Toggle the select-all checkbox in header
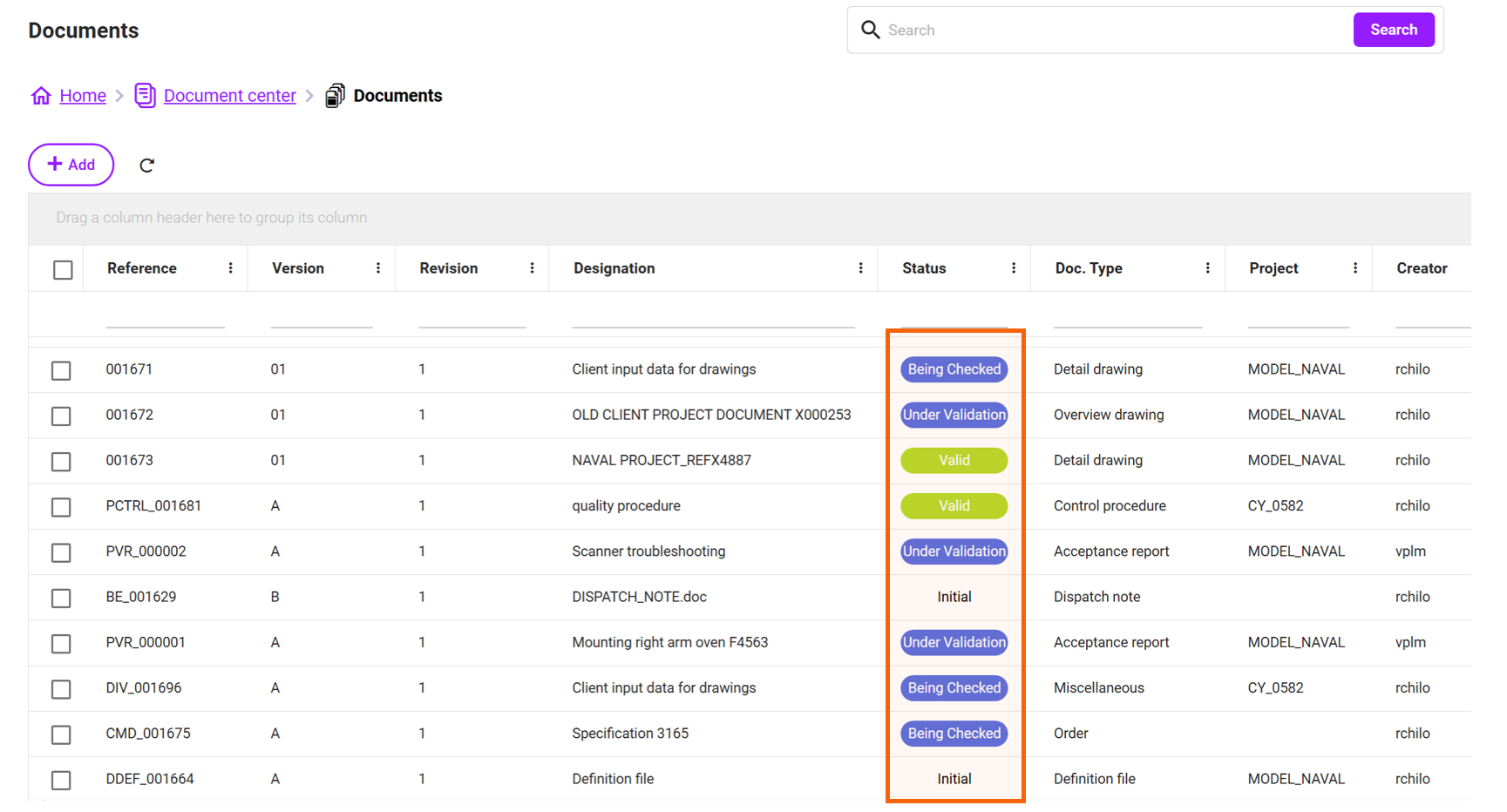Image resolution: width=1507 pixels, height=812 pixels. 63,270
